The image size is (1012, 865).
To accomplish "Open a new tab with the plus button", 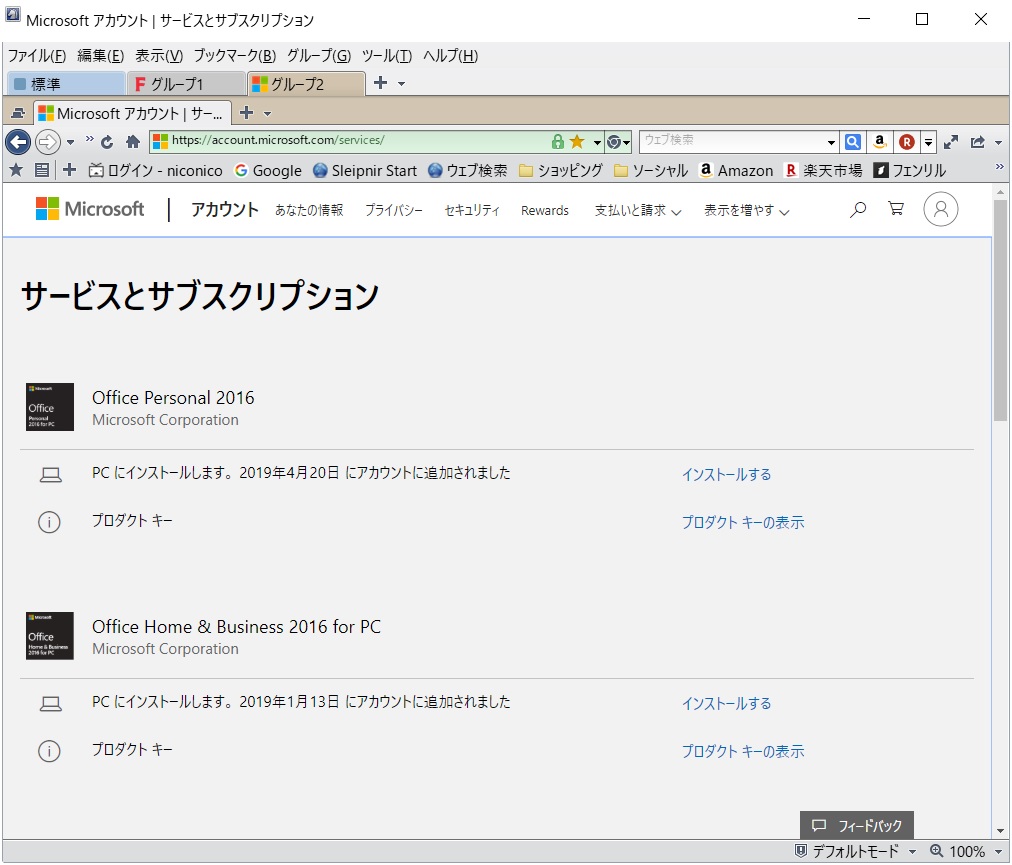I will pos(246,113).
